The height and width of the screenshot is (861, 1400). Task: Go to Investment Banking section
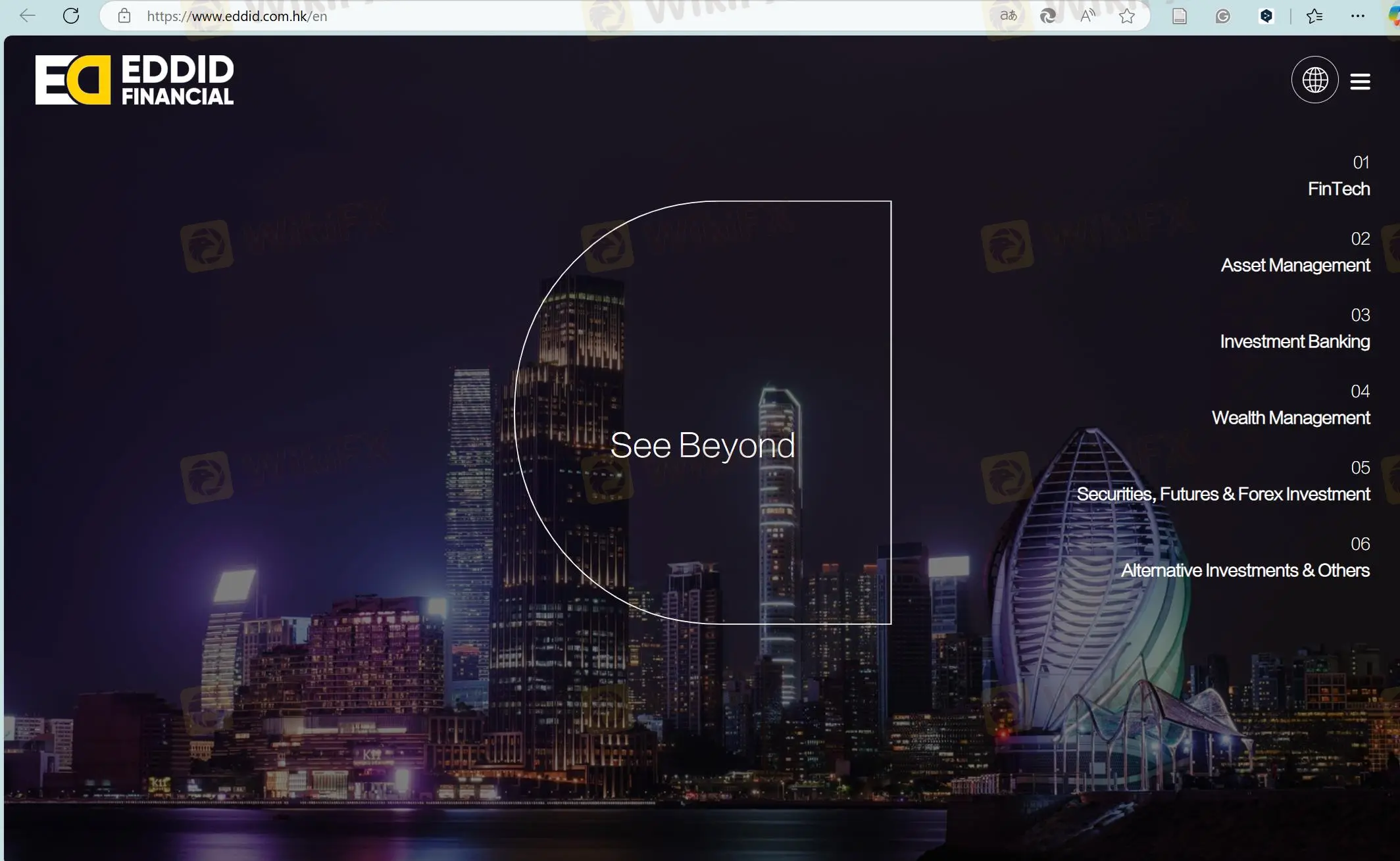click(x=1294, y=341)
